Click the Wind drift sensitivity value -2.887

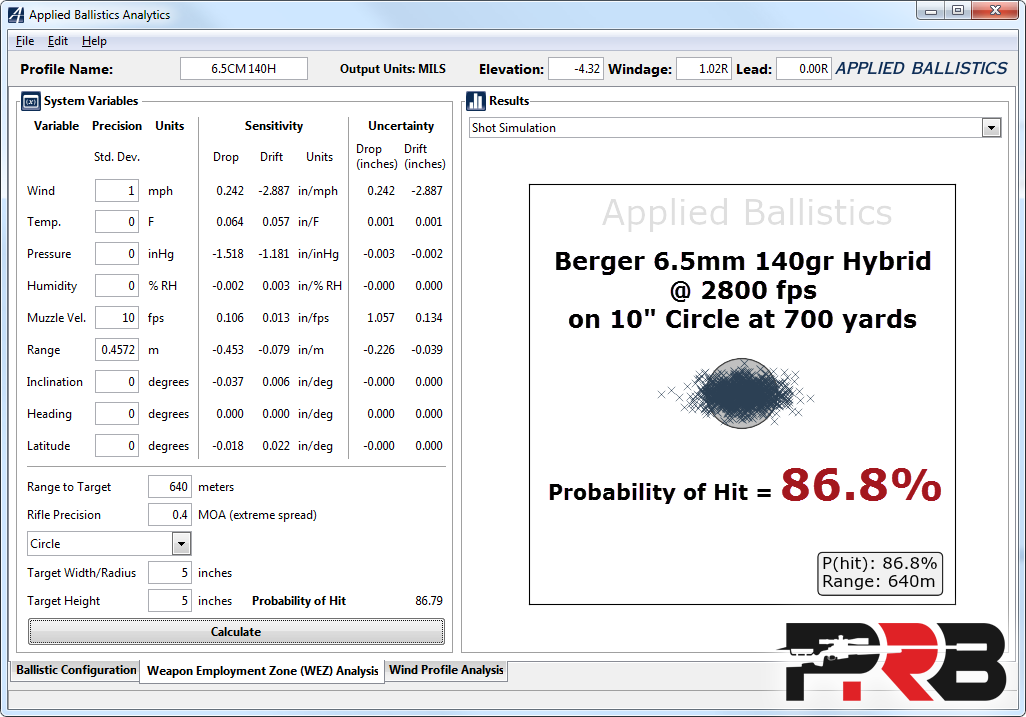click(274, 191)
